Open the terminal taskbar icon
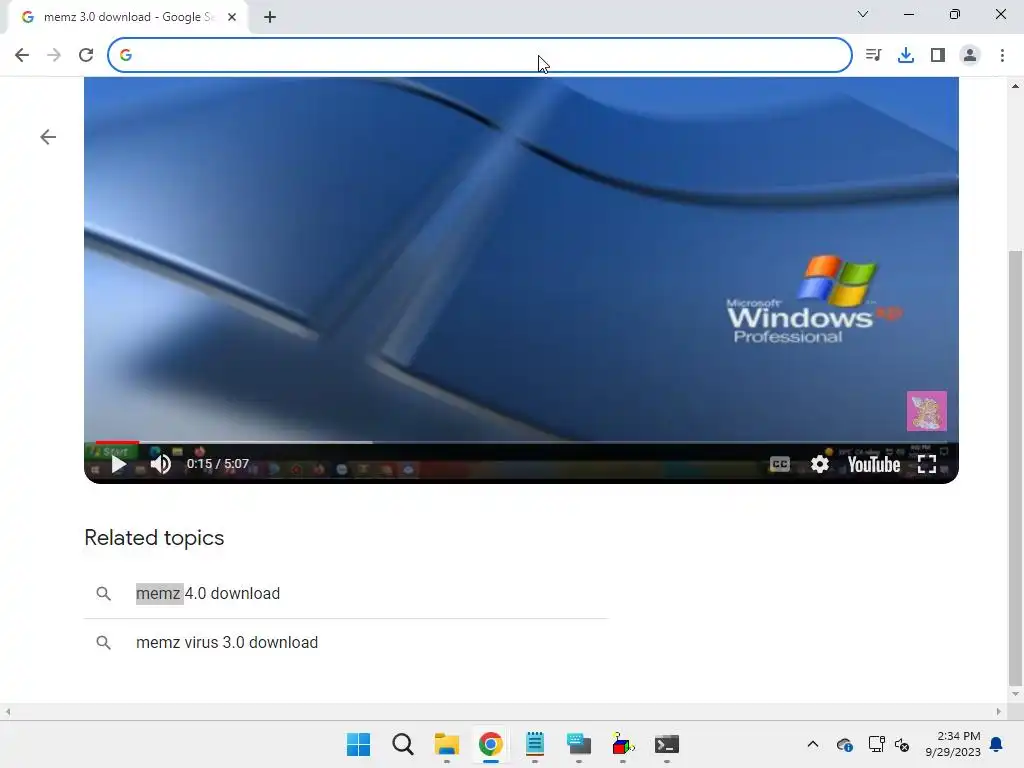 click(x=667, y=744)
